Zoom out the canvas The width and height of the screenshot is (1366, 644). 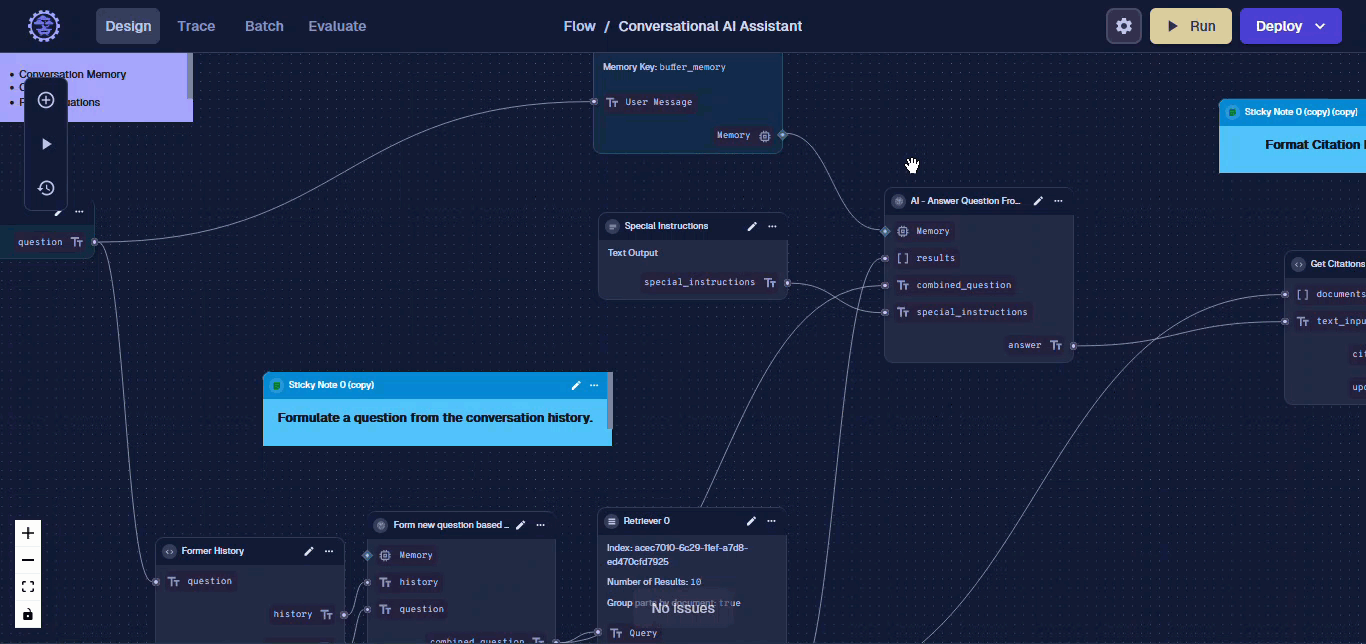click(x=28, y=560)
